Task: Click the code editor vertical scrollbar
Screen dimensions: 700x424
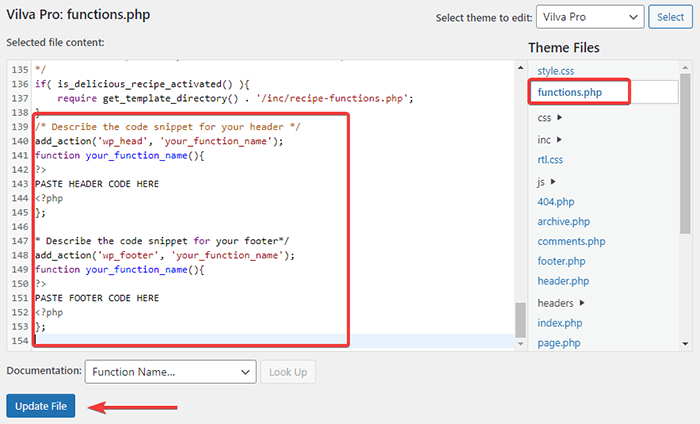Action: 519,319
